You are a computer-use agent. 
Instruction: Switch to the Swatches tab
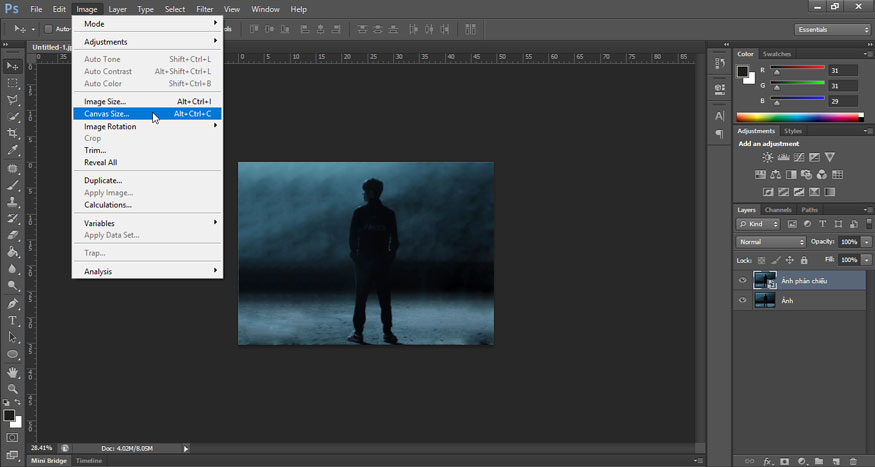777,54
